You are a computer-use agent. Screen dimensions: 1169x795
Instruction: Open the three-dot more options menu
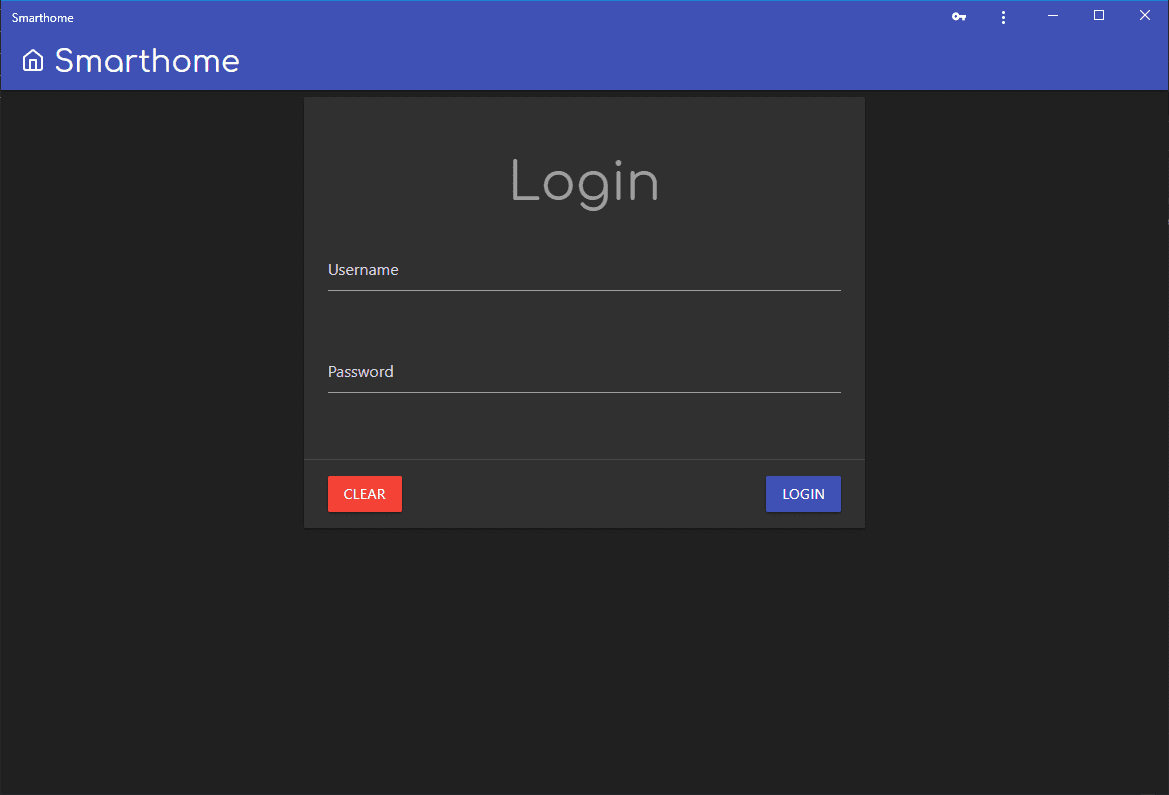[1003, 17]
